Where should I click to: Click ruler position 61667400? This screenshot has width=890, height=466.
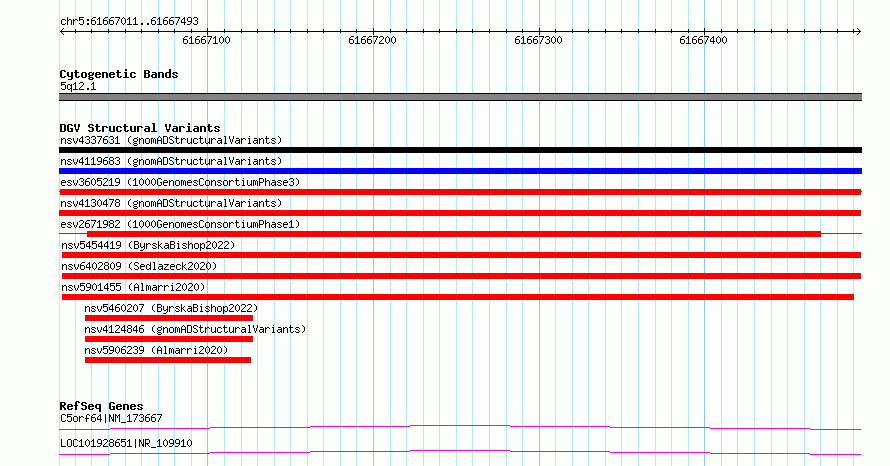click(x=703, y=40)
